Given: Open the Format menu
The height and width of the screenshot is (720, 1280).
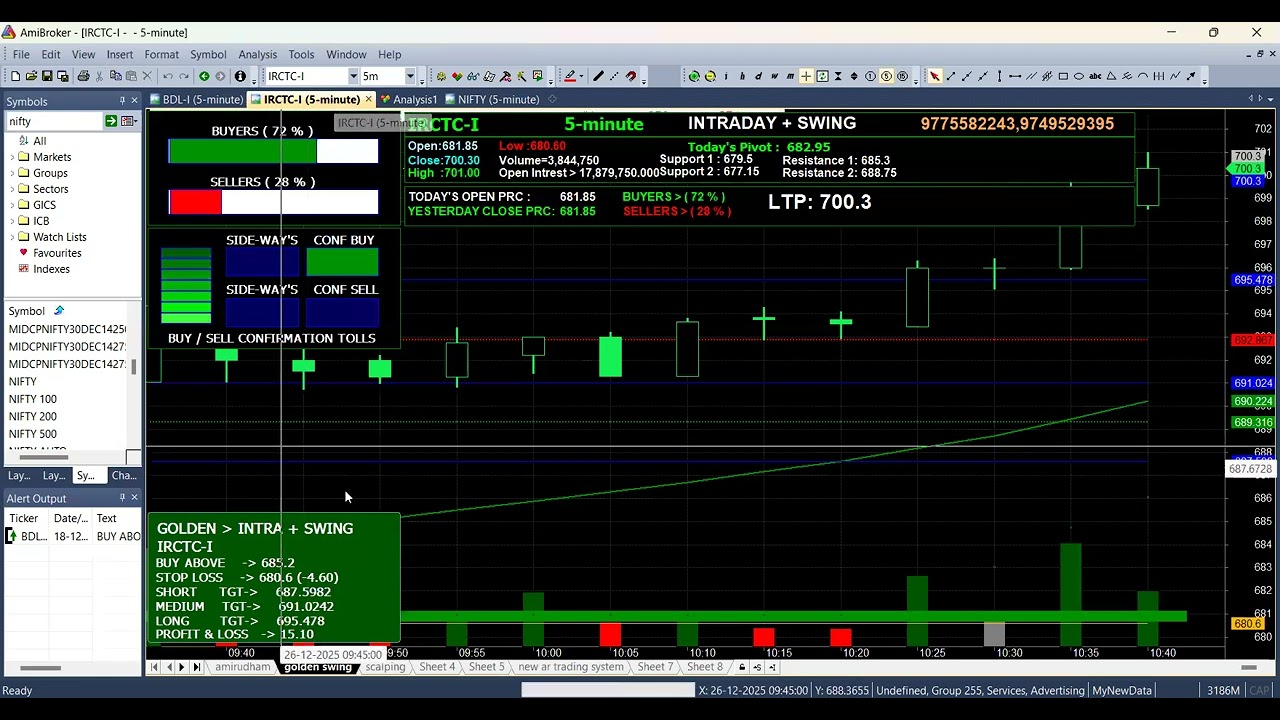Looking at the screenshot, I should 161,55.
